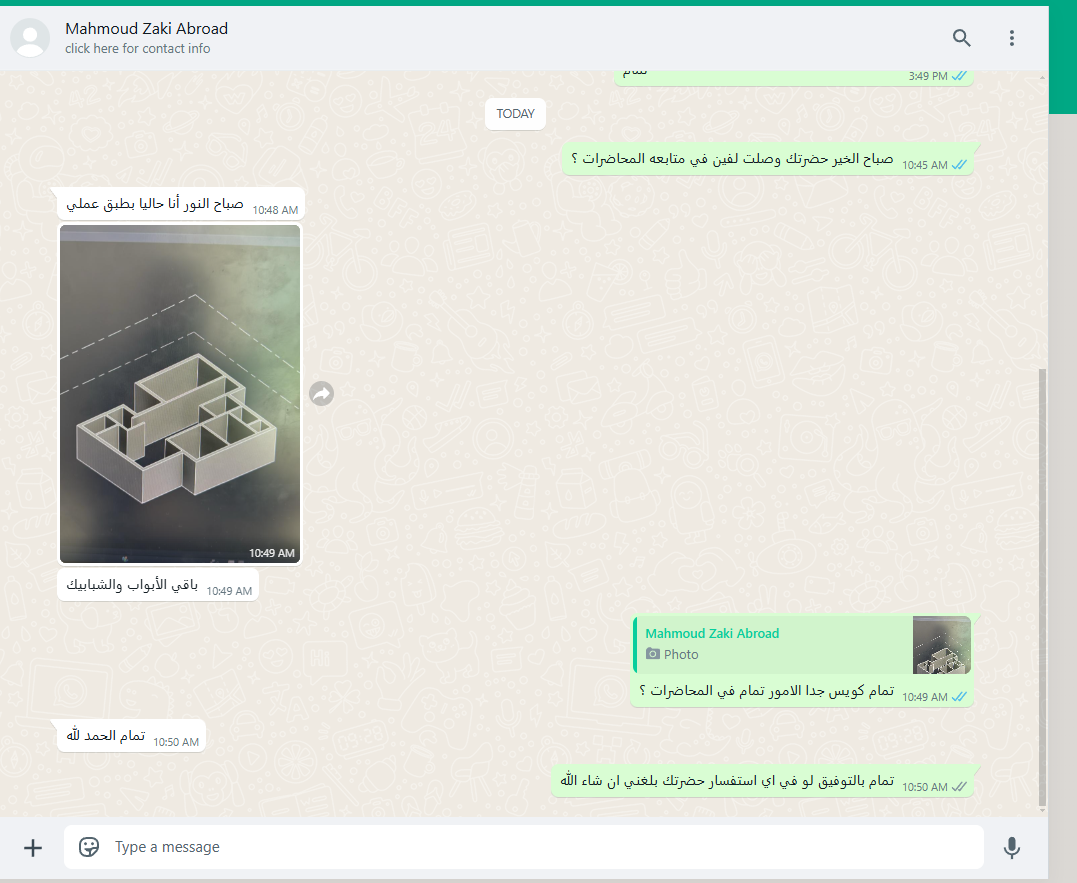Click the contact profile avatar
This screenshot has width=1077, height=883.
30,38
